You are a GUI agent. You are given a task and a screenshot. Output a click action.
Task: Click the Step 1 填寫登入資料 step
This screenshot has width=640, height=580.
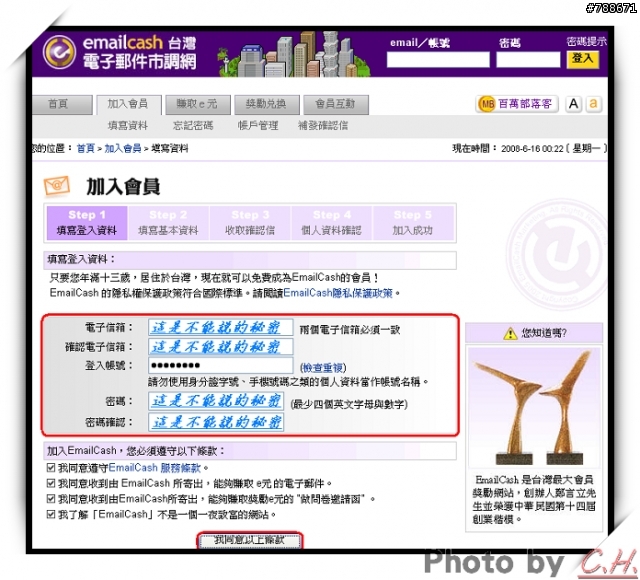(x=87, y=223)
